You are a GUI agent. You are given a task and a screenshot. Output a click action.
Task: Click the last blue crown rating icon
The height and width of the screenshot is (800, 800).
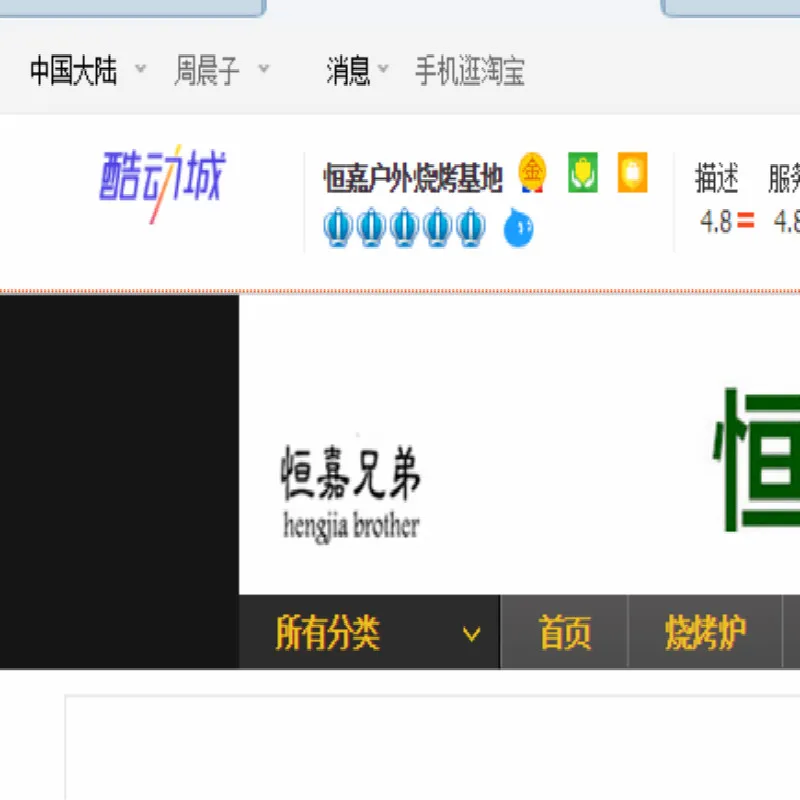[x=470, y=227]
